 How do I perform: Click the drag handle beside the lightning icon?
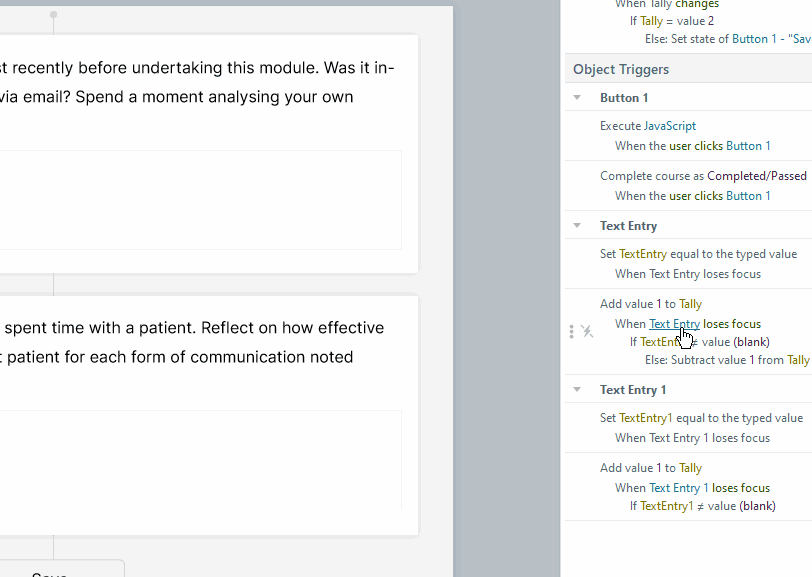(x=572, y=331)
